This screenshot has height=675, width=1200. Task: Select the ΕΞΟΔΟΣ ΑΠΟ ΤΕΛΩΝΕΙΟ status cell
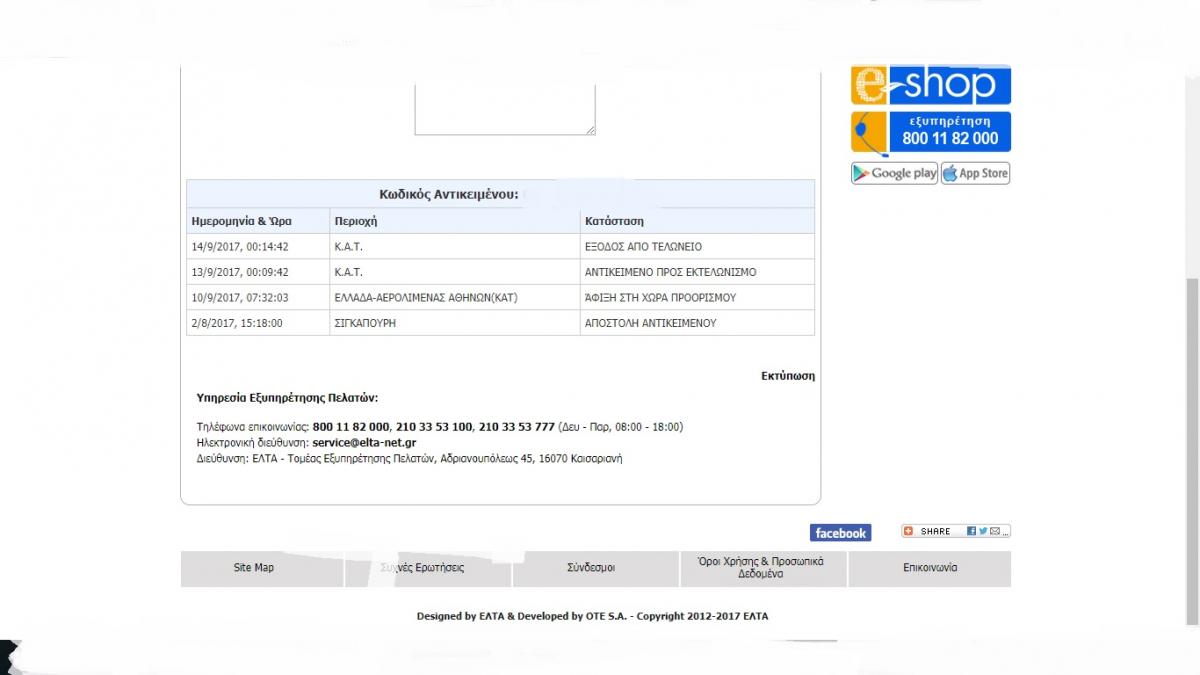tap(697, 246)
